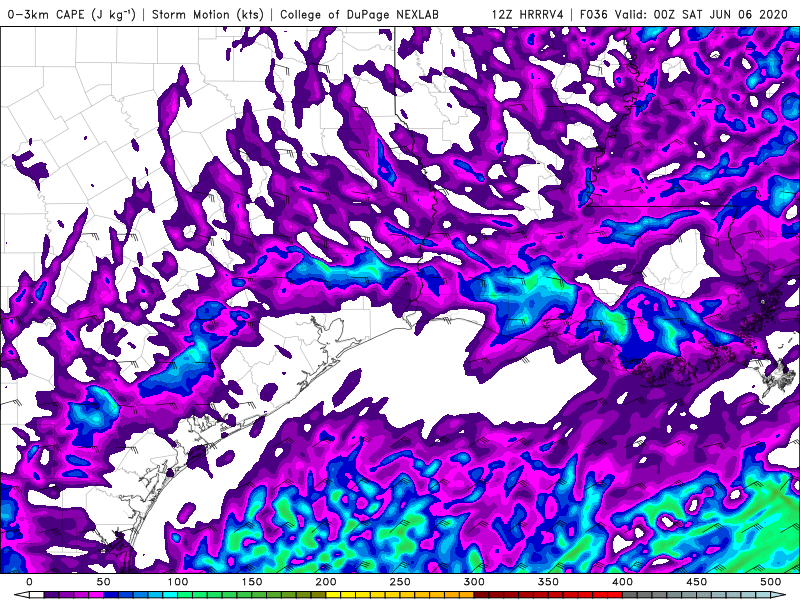Click the "12Z HRRRV4" model run label

[x=528, y=14]
